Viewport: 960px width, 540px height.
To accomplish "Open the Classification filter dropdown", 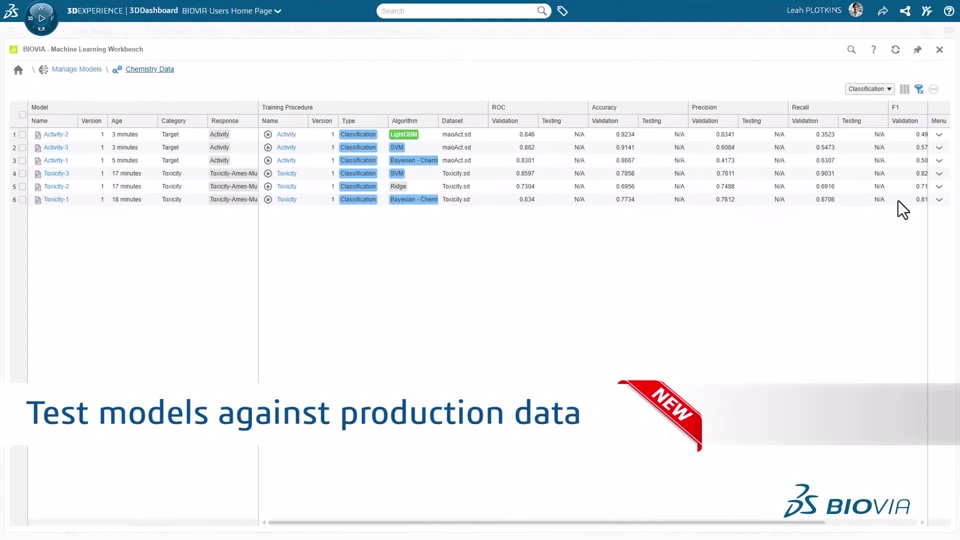I will pos(869,89).
